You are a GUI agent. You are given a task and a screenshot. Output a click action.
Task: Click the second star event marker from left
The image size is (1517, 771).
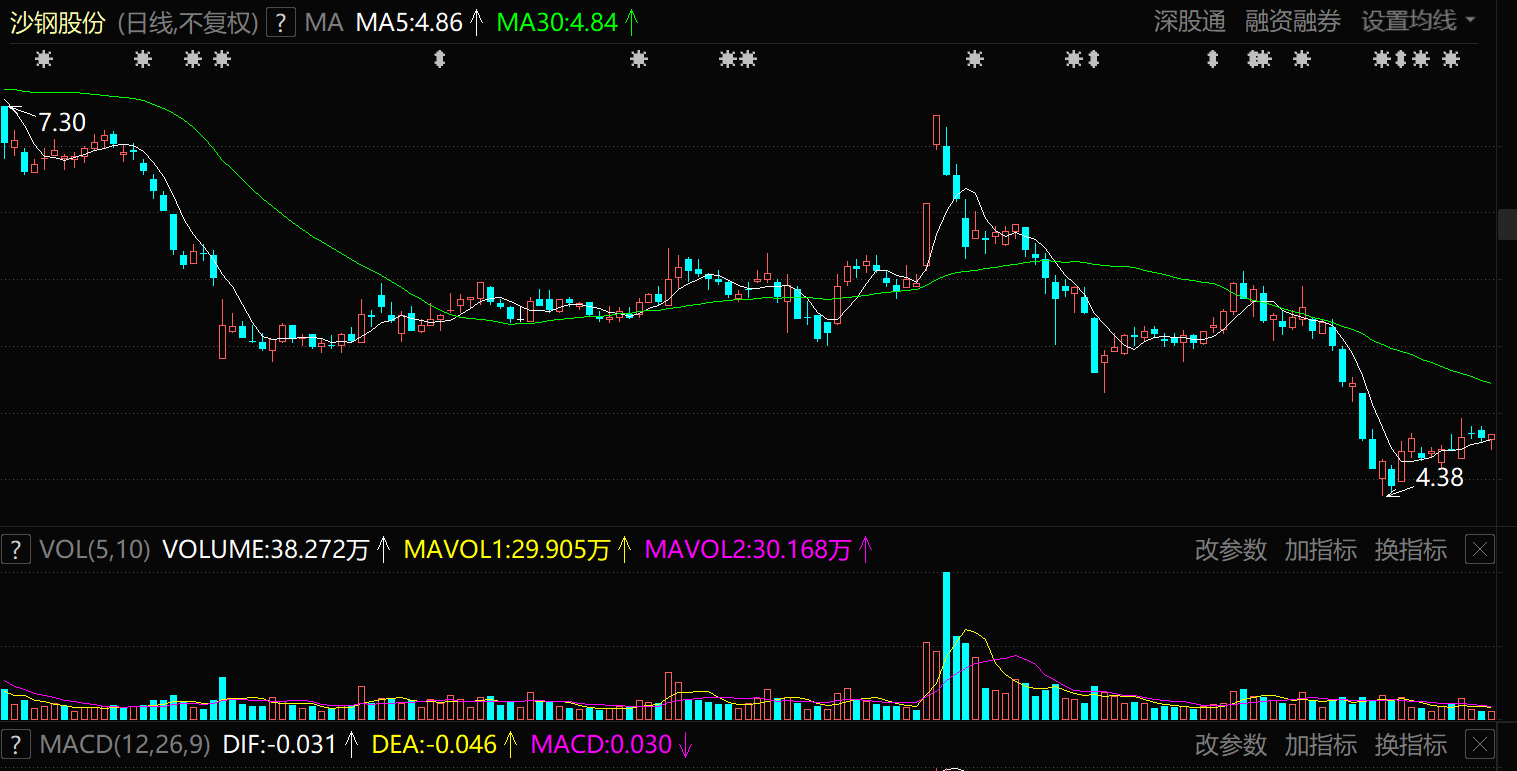click(143, 60)
